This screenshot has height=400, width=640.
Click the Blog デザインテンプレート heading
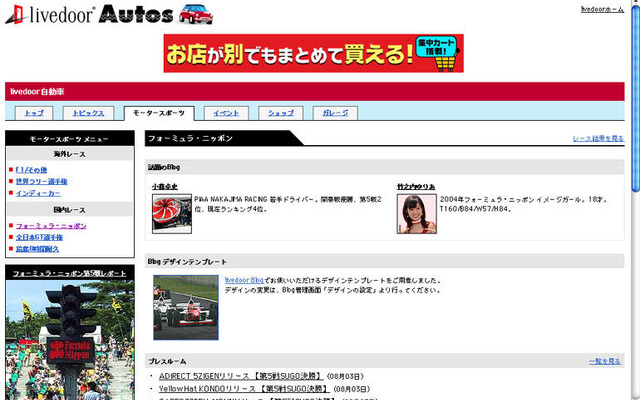(187, 262)
